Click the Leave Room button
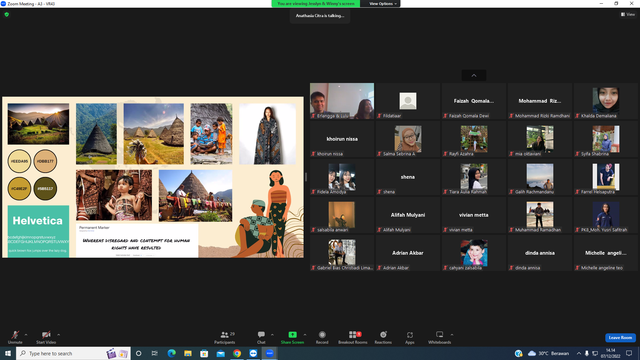 pos(620,338)
